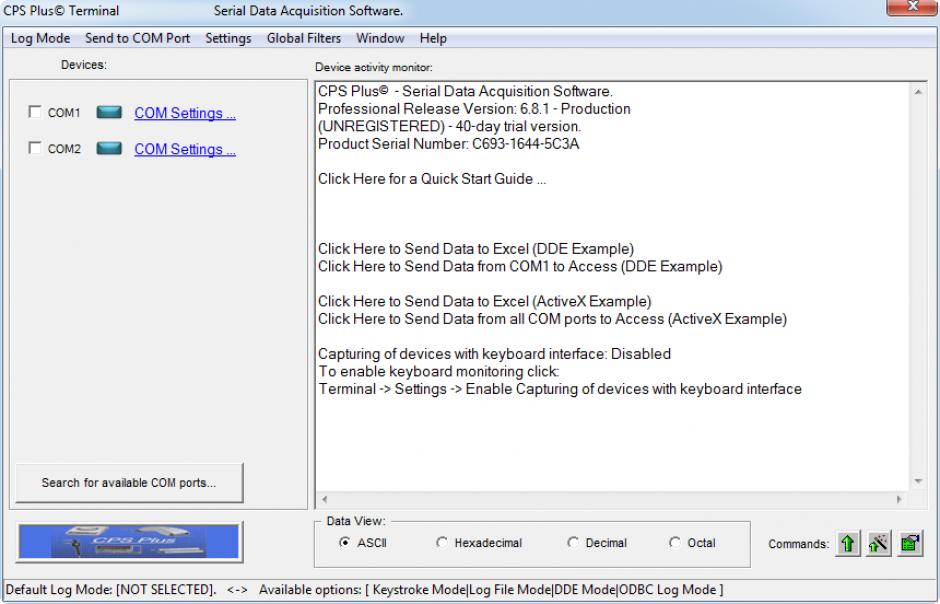Open the Settings menu

(228, 38)
